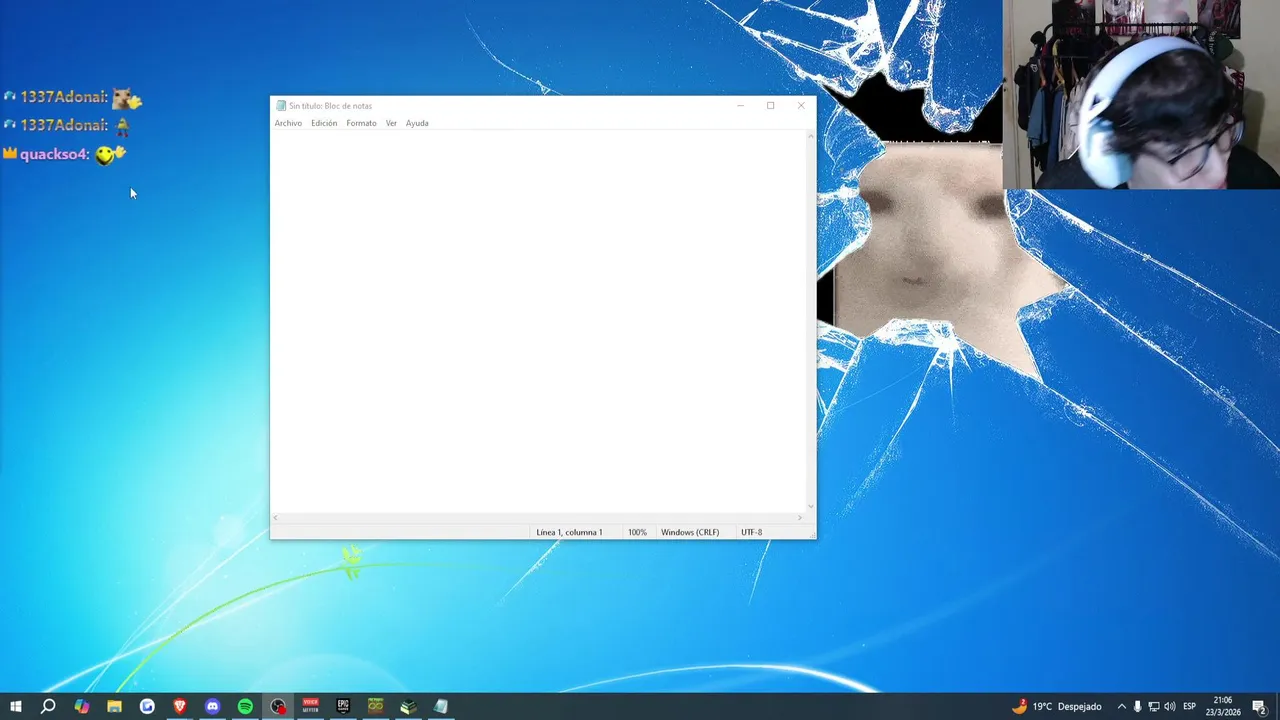Switch the ESP input language indicator

point(1190,706)
